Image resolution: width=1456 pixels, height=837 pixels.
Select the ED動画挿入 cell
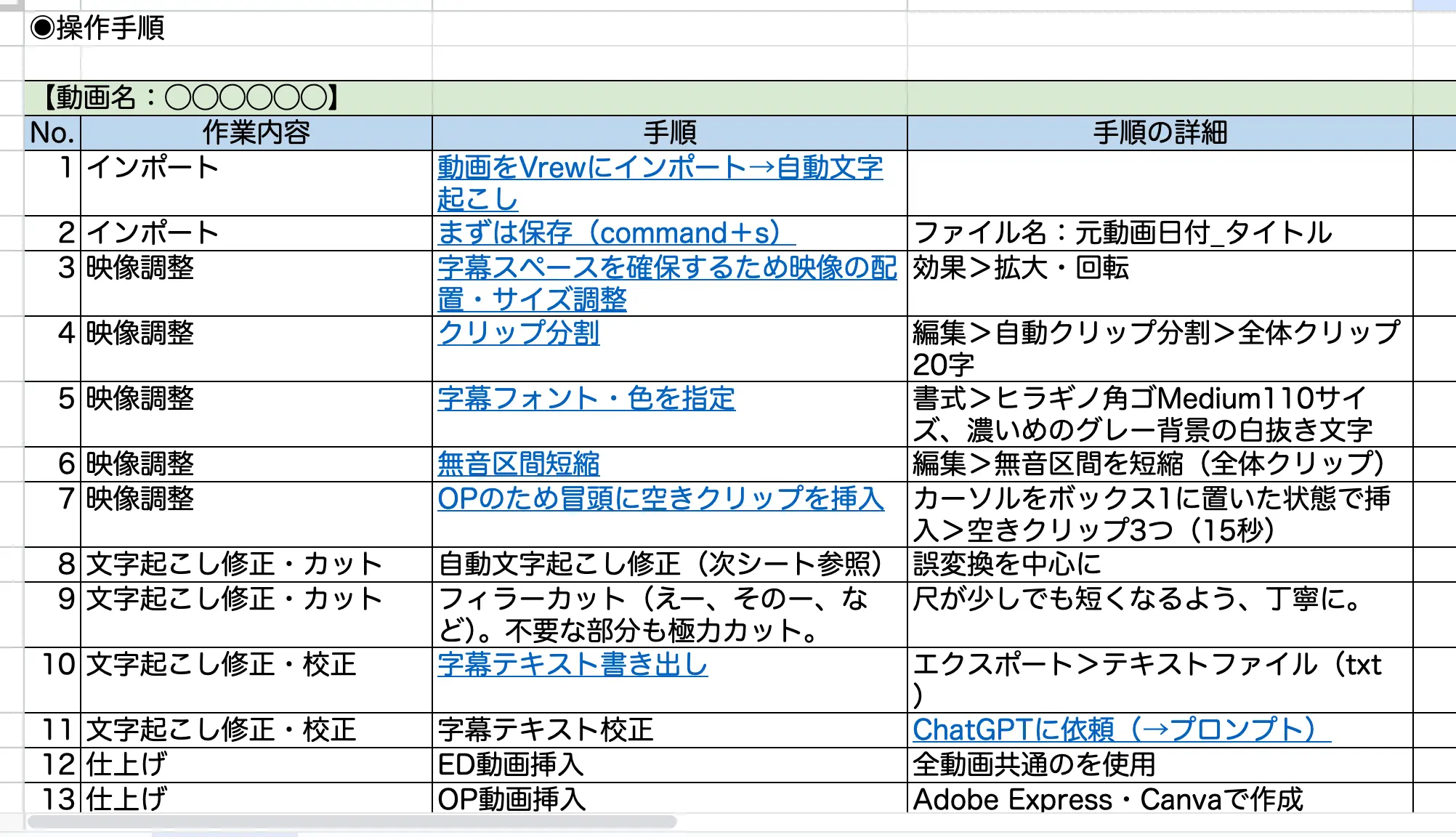pos(668,764)
